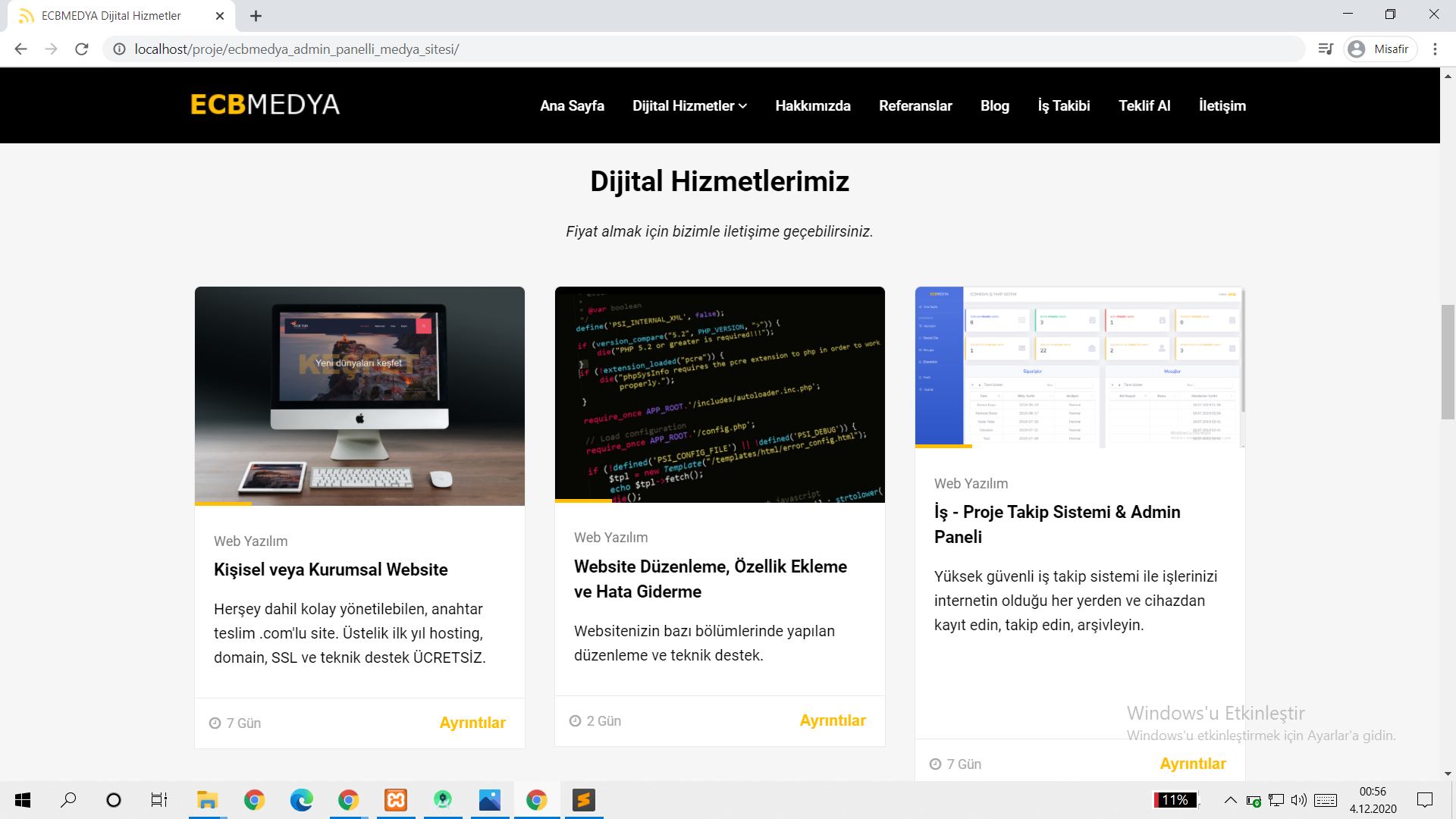Click the media control icon in the toolbar
This screenshot has height=819, width=1456.
click(x=1325, y=49)
